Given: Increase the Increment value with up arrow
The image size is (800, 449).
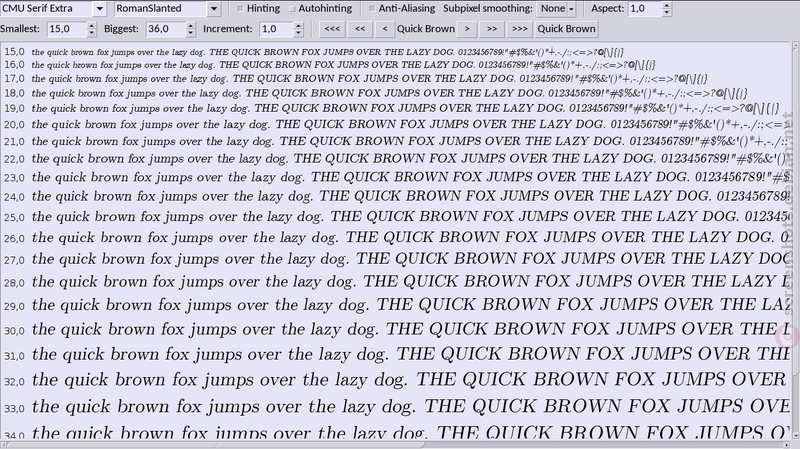Looking at the screenshot, I should point(299,26).
